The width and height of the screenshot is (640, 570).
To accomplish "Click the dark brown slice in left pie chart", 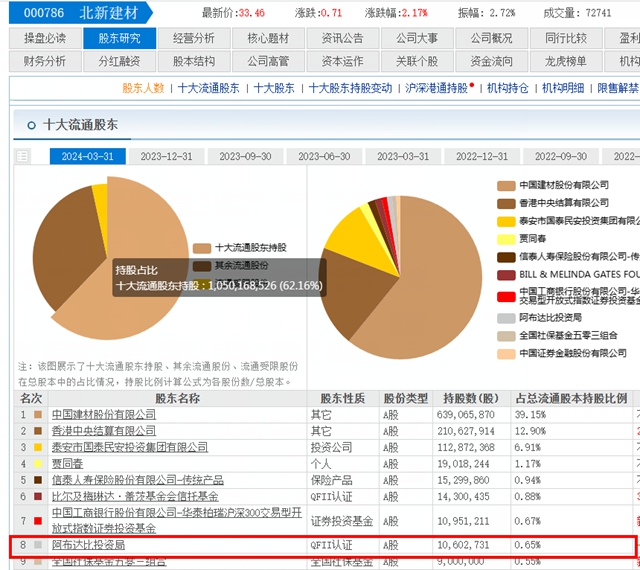I will [x=67, y=249].
